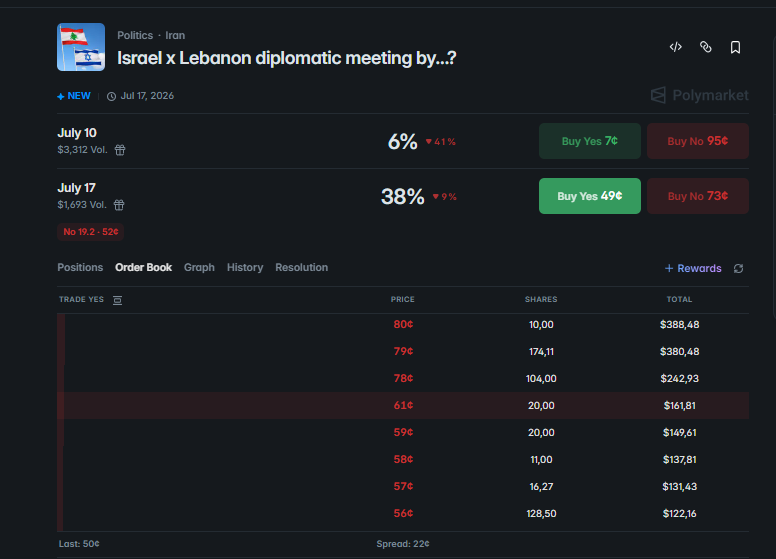The height and width of the screenshot is (559, 776).
Task: Select the 59¢ ask price
Action: [x=403, y=432]
